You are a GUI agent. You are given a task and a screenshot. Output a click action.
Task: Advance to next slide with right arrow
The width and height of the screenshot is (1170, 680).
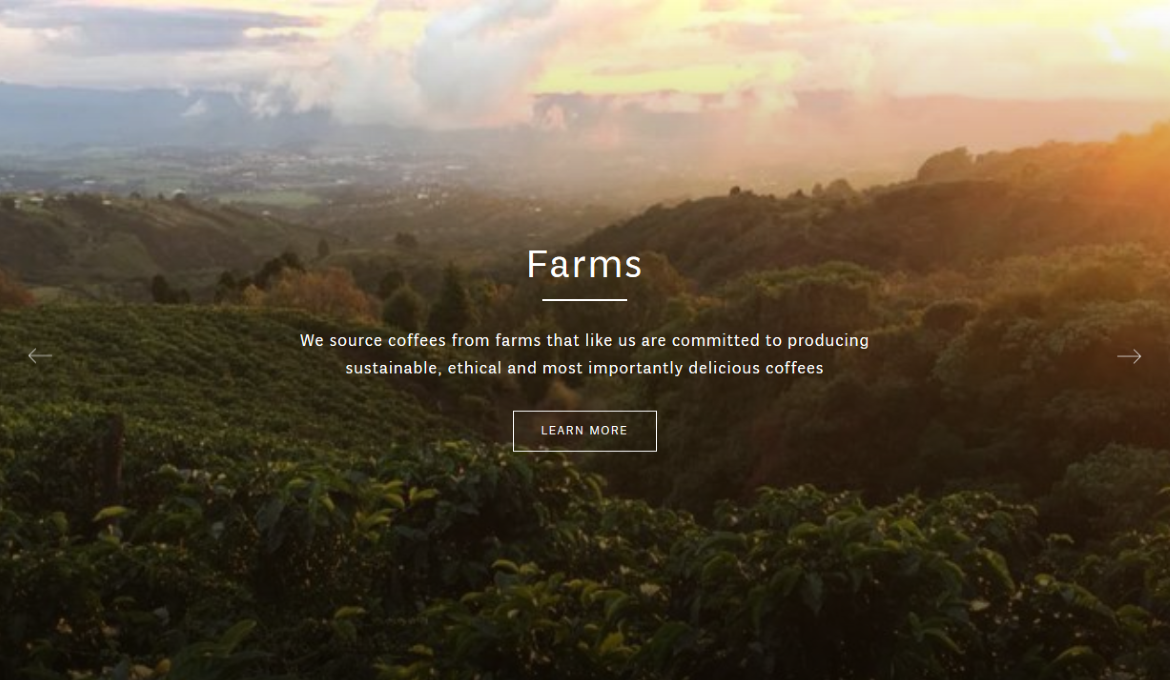click(1129, 356)
